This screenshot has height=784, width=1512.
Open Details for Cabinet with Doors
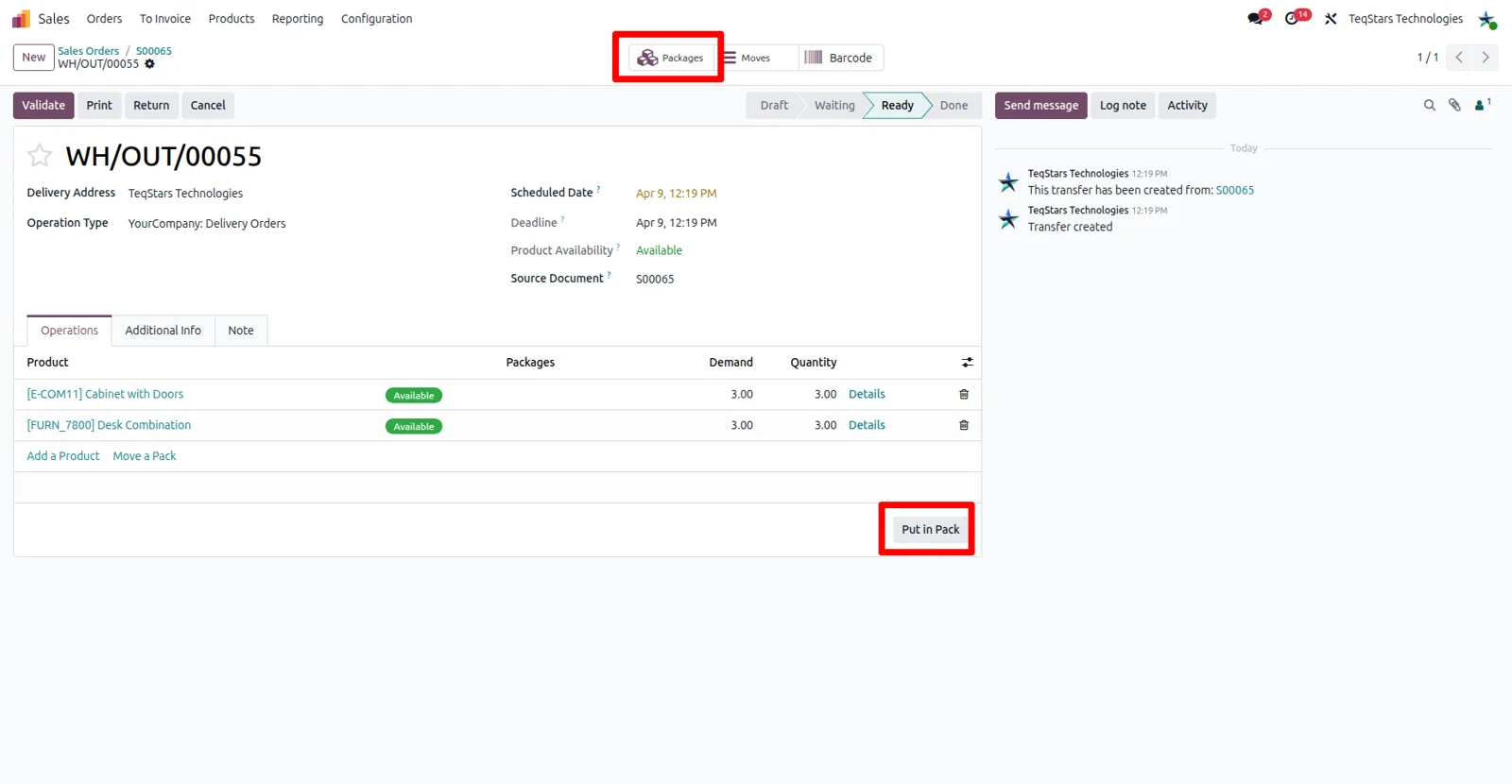point(867,394)
